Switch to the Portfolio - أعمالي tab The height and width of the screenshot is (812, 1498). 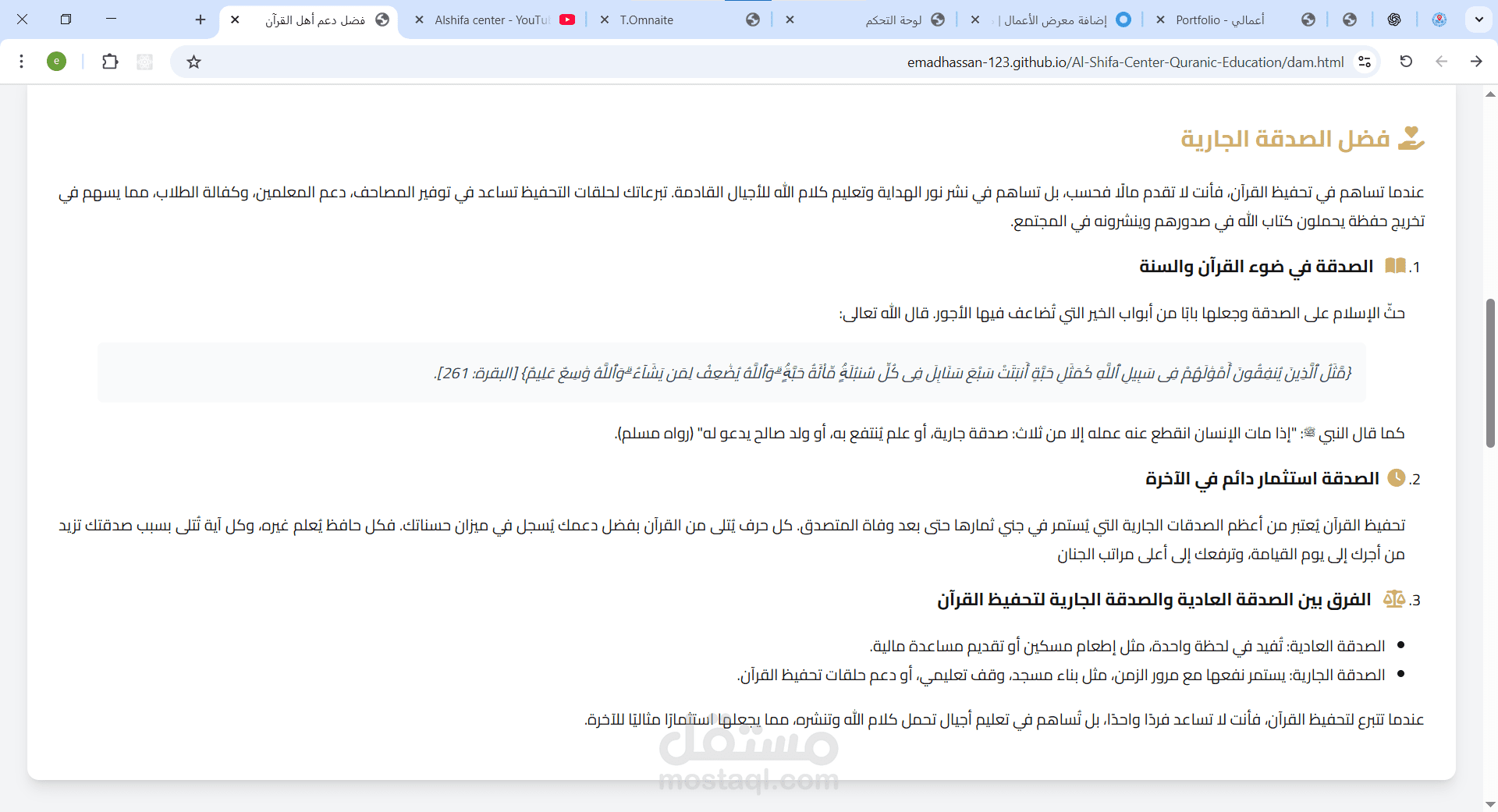(1237, 20)
